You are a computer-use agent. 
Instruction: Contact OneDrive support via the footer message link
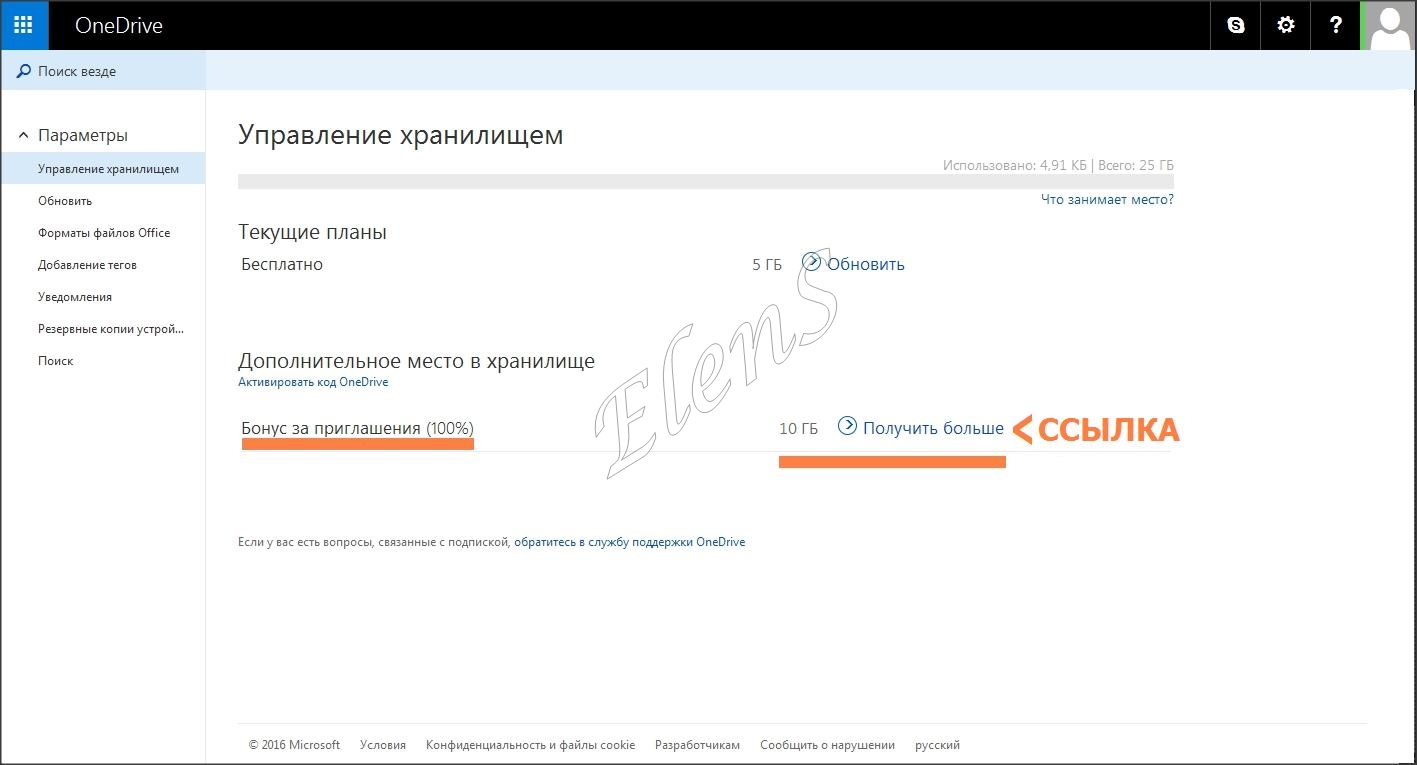[630, 541]
